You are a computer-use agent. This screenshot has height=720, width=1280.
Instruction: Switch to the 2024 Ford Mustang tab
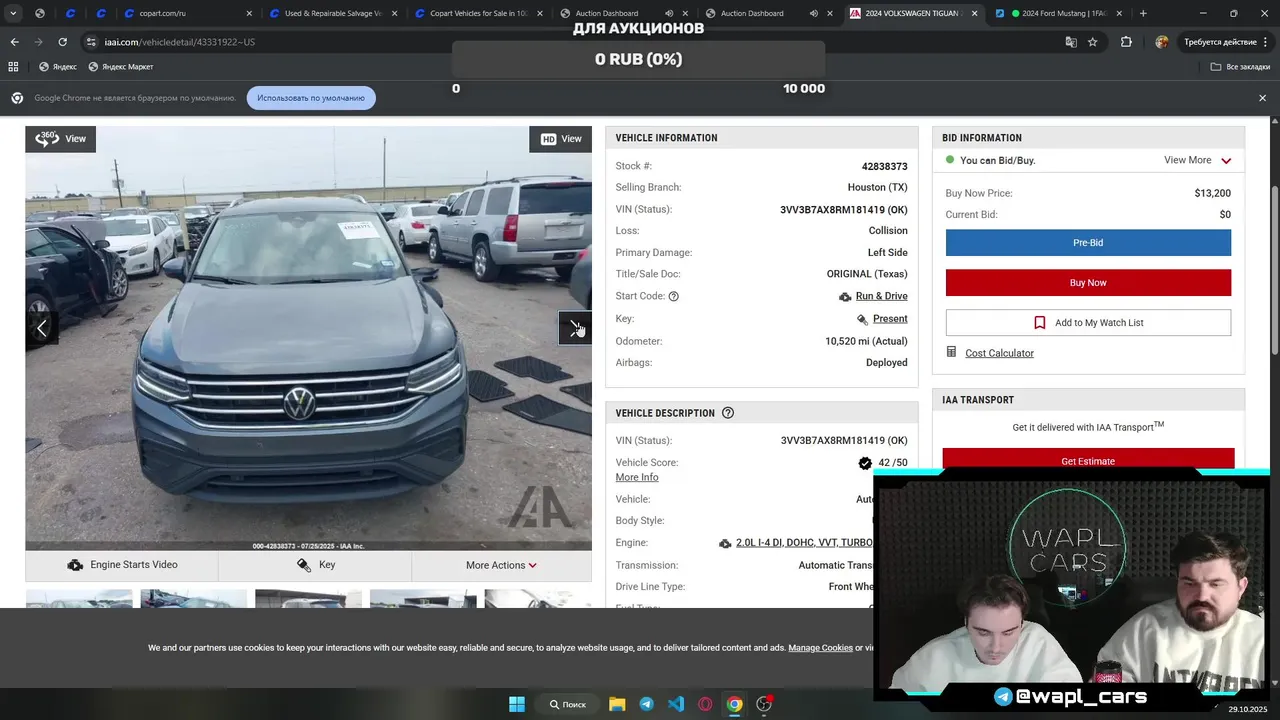coord(1057,14)
